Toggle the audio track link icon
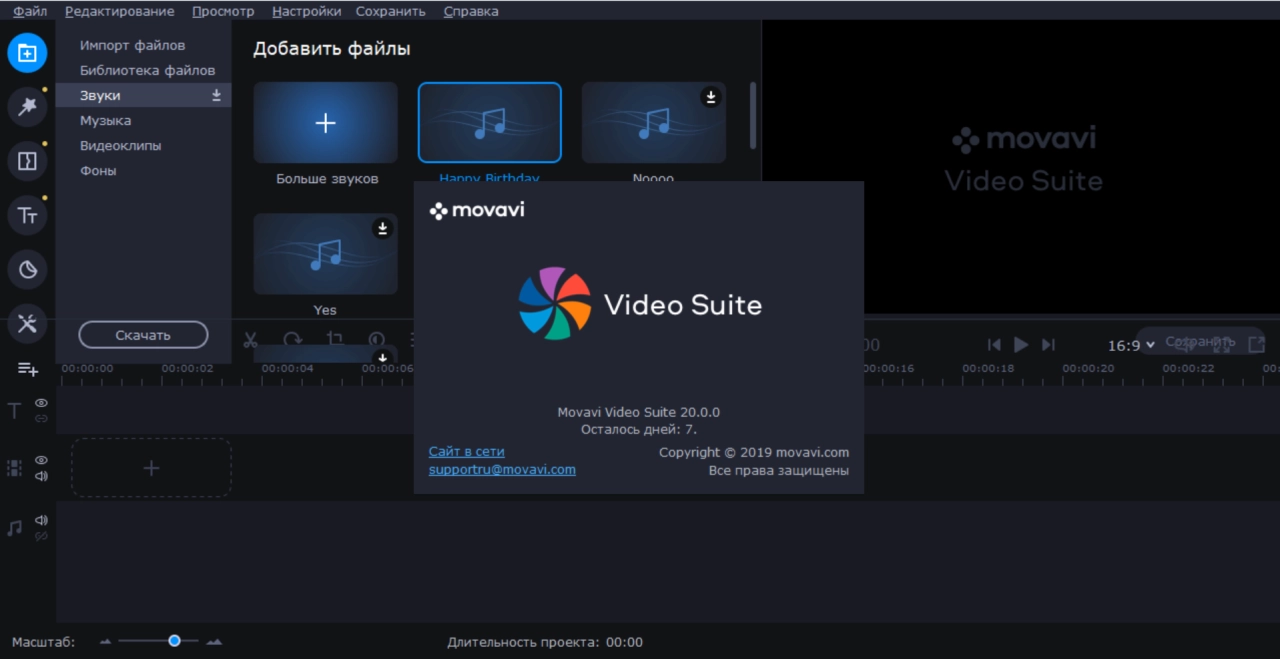Screen dimensions: 1280x659 (41, 536)
